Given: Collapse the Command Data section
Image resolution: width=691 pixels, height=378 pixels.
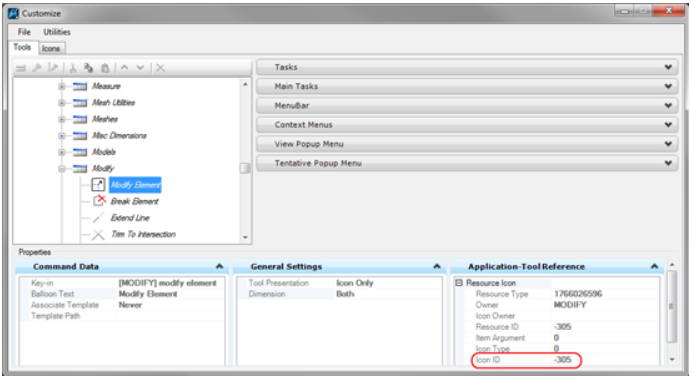Looking at the screenshot, I should pyautogui.click(x=219, y=266).
